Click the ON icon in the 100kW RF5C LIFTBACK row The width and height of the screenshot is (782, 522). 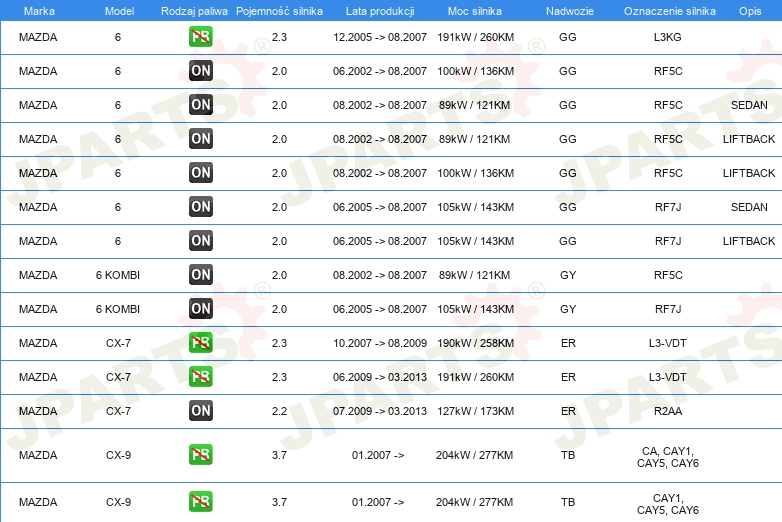click(200, 173)
